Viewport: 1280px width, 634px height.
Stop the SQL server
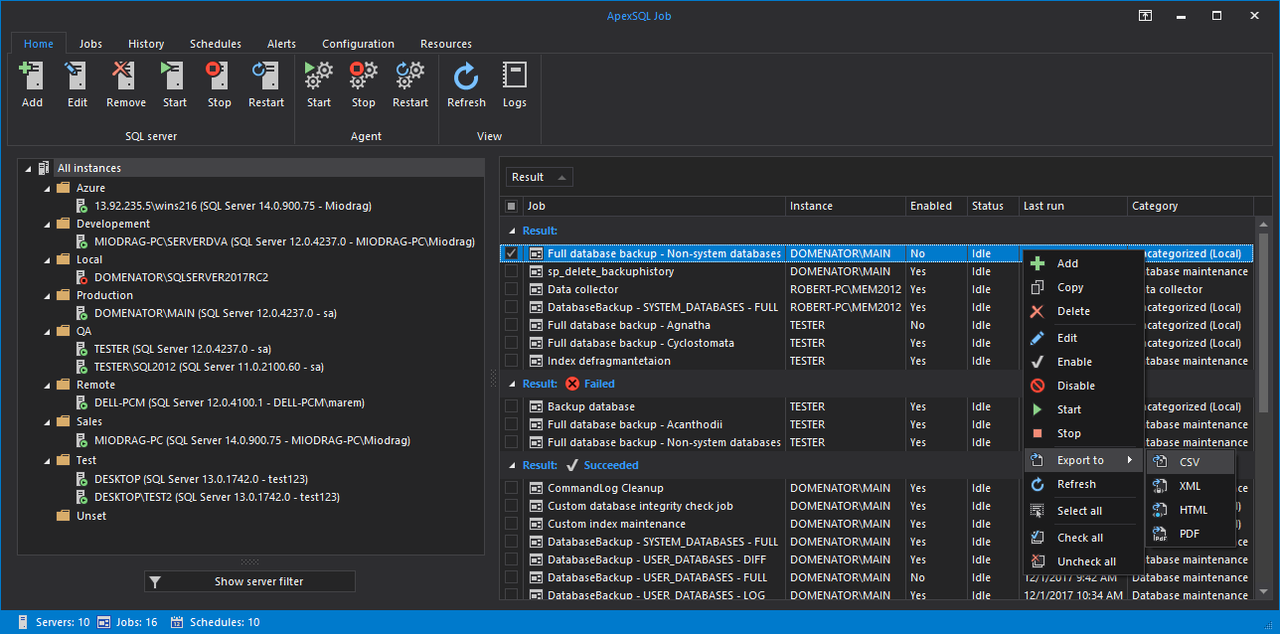[x=219, y=76]
